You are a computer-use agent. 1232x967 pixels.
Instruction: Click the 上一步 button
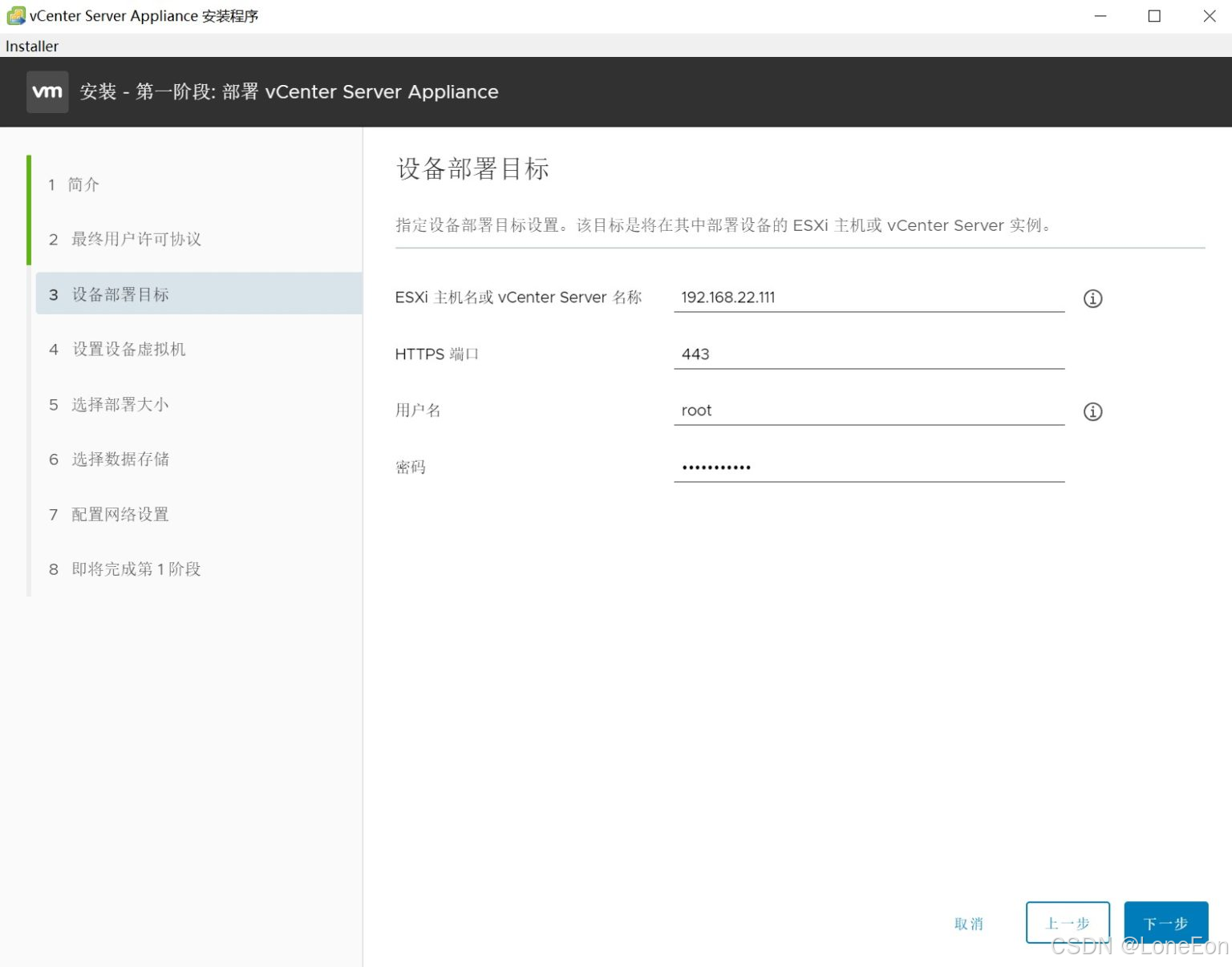coord(1068,923)
